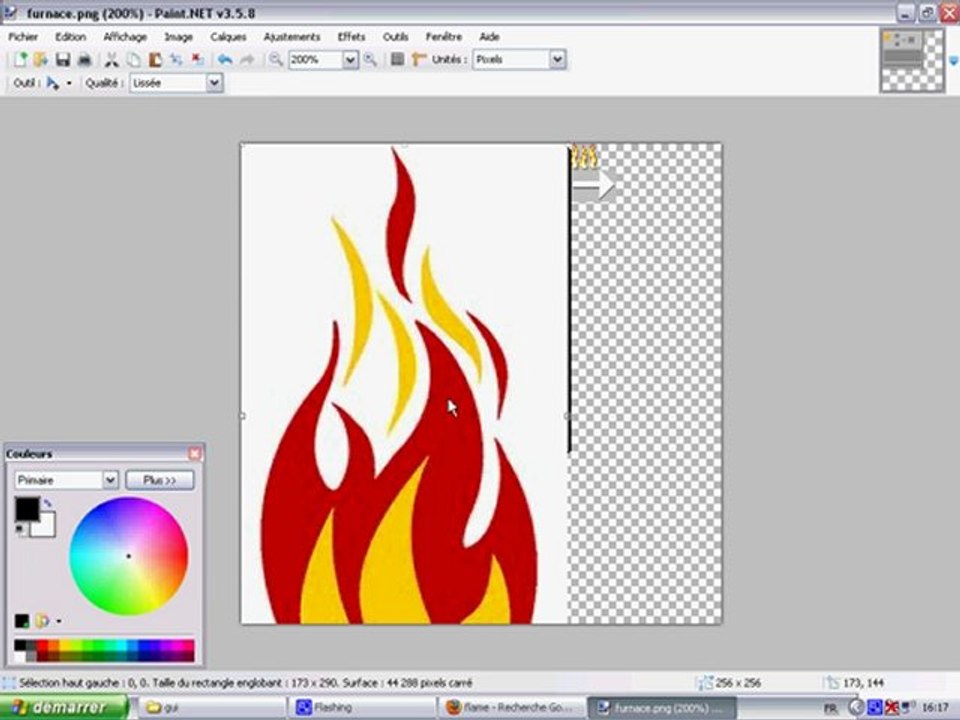960x720 pixels.
Task: Click the palette management icon
Action: tap(42, 621)
